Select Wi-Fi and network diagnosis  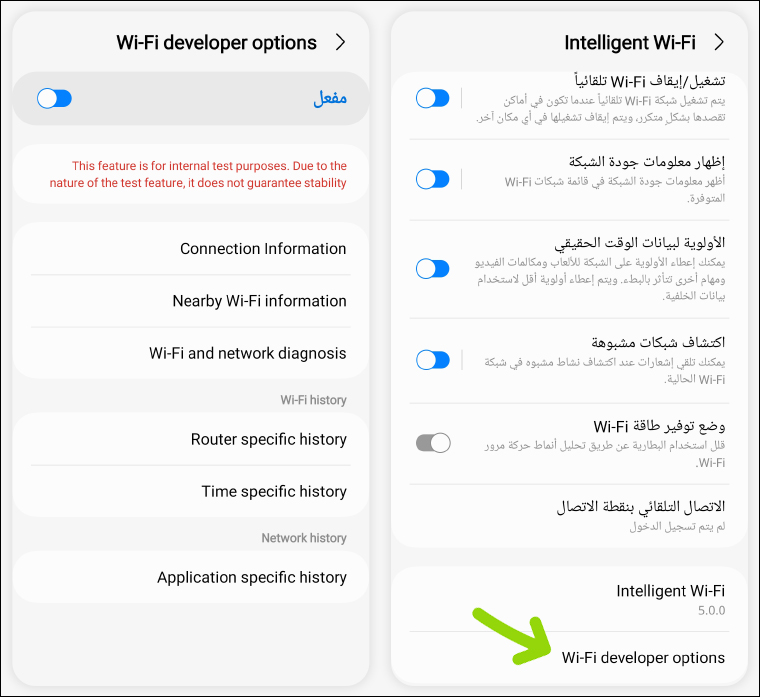tap(248, 353)
